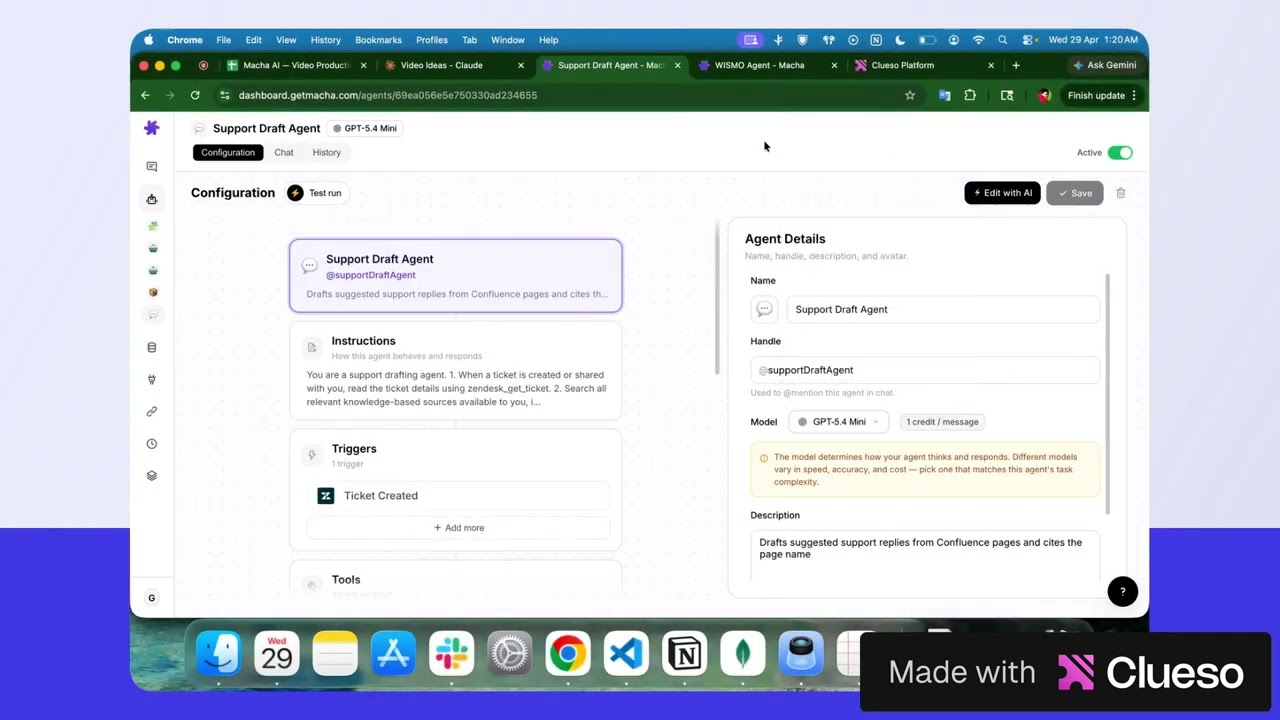1280x720 pixels.
Task: Open Slack from the Dock
Action: (x=451, y=655)
